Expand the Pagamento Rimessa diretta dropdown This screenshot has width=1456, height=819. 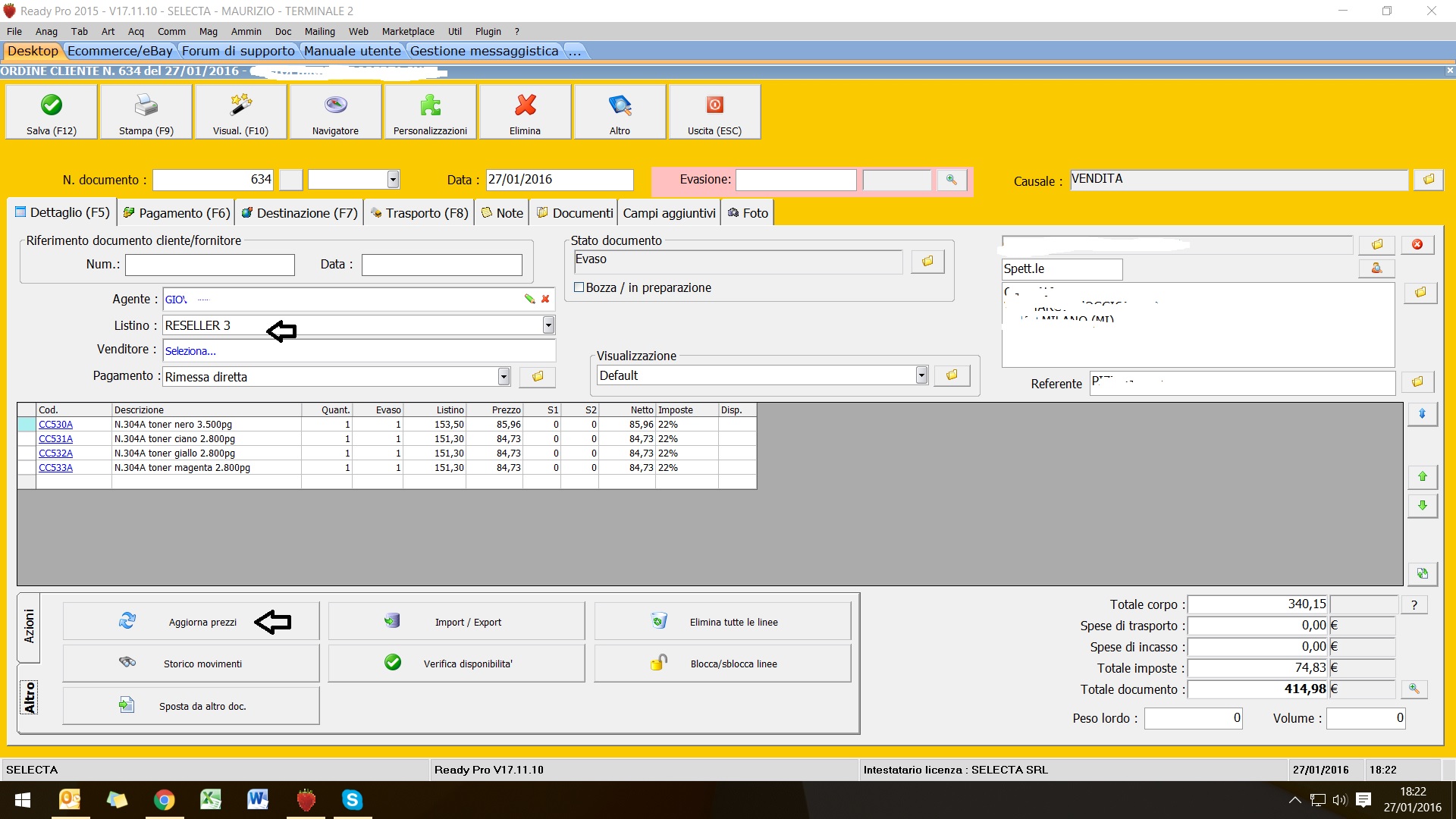pos(504,376)
